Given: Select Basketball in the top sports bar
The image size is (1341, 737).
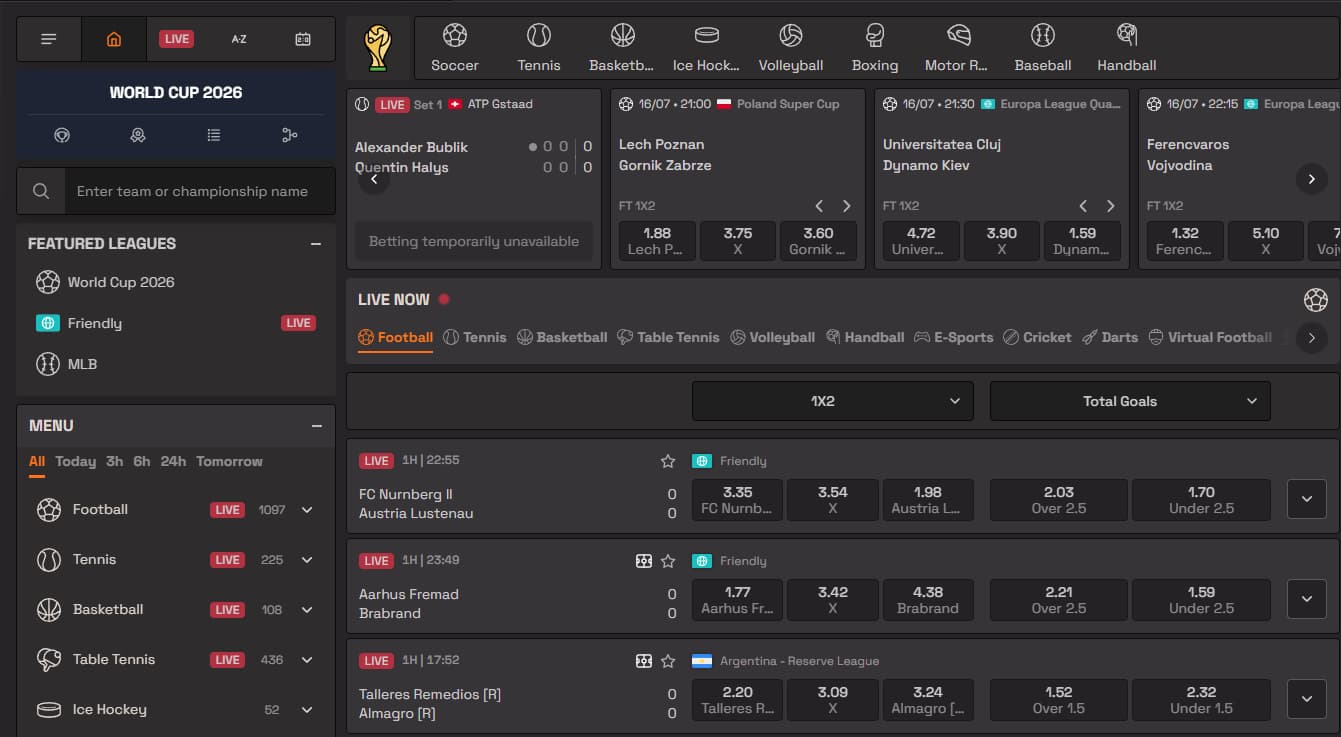Looking at the screenshot, I should click(621, 48).
